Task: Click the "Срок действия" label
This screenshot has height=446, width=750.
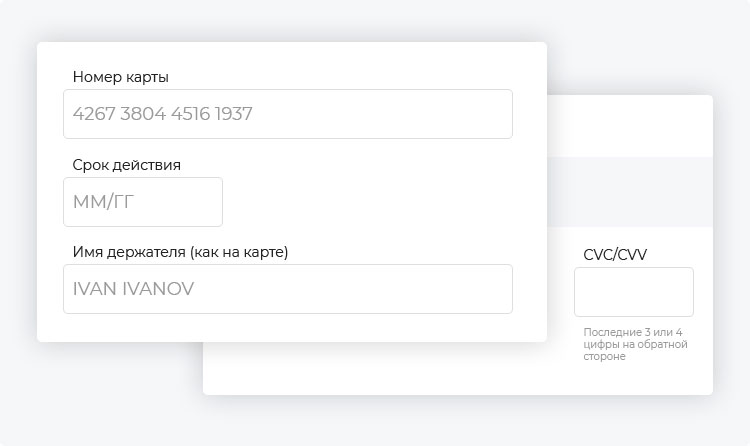Action: coord(127,165)
